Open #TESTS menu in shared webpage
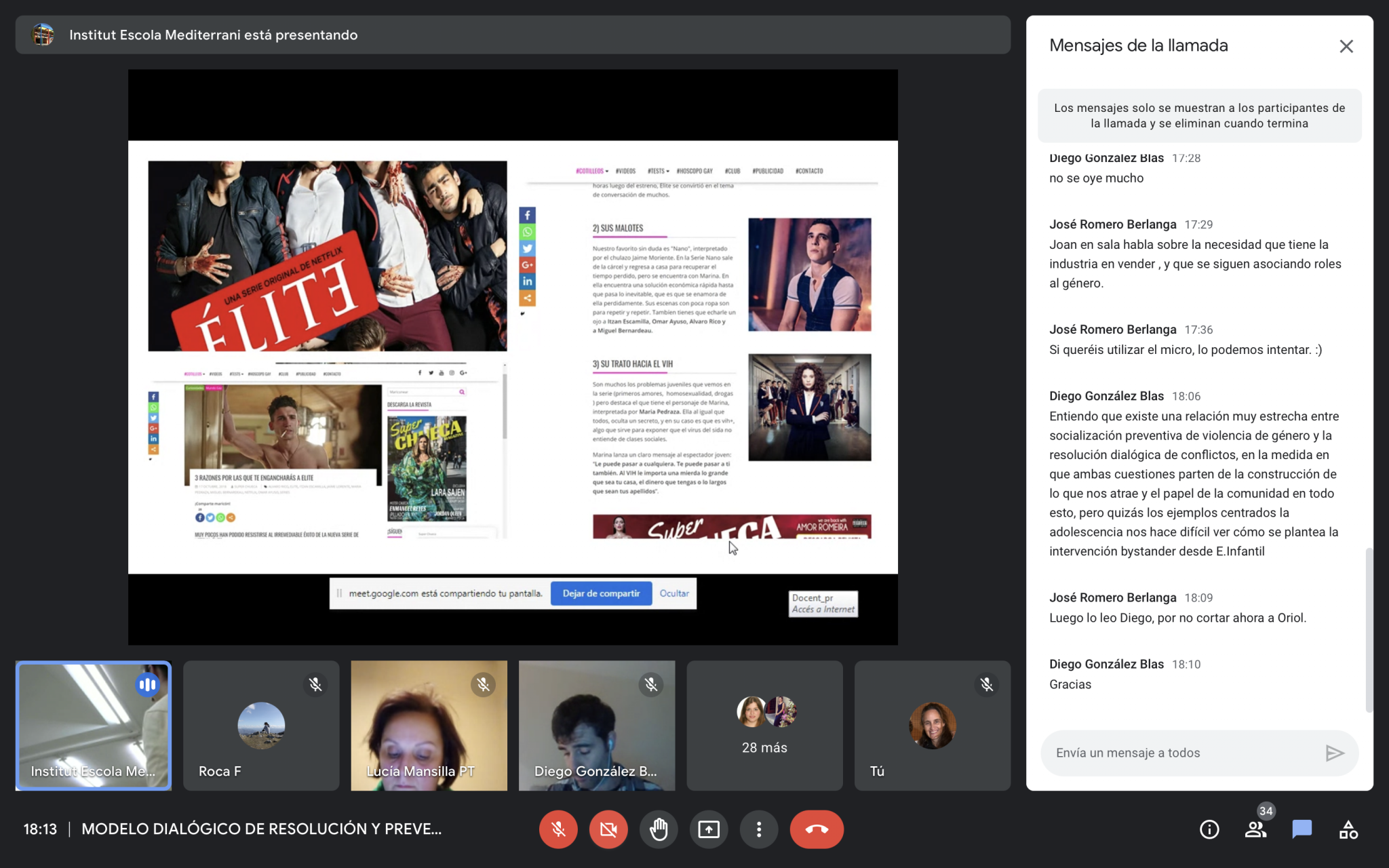The width and height of the screenshot is (1389, 868). click(x=658, y=171)
